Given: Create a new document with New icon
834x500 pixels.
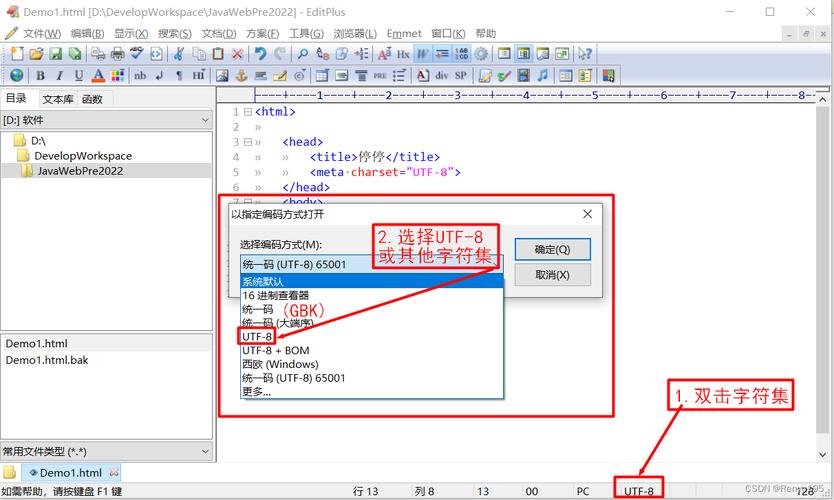Looking at the screenshot, I should click(17, 53).
